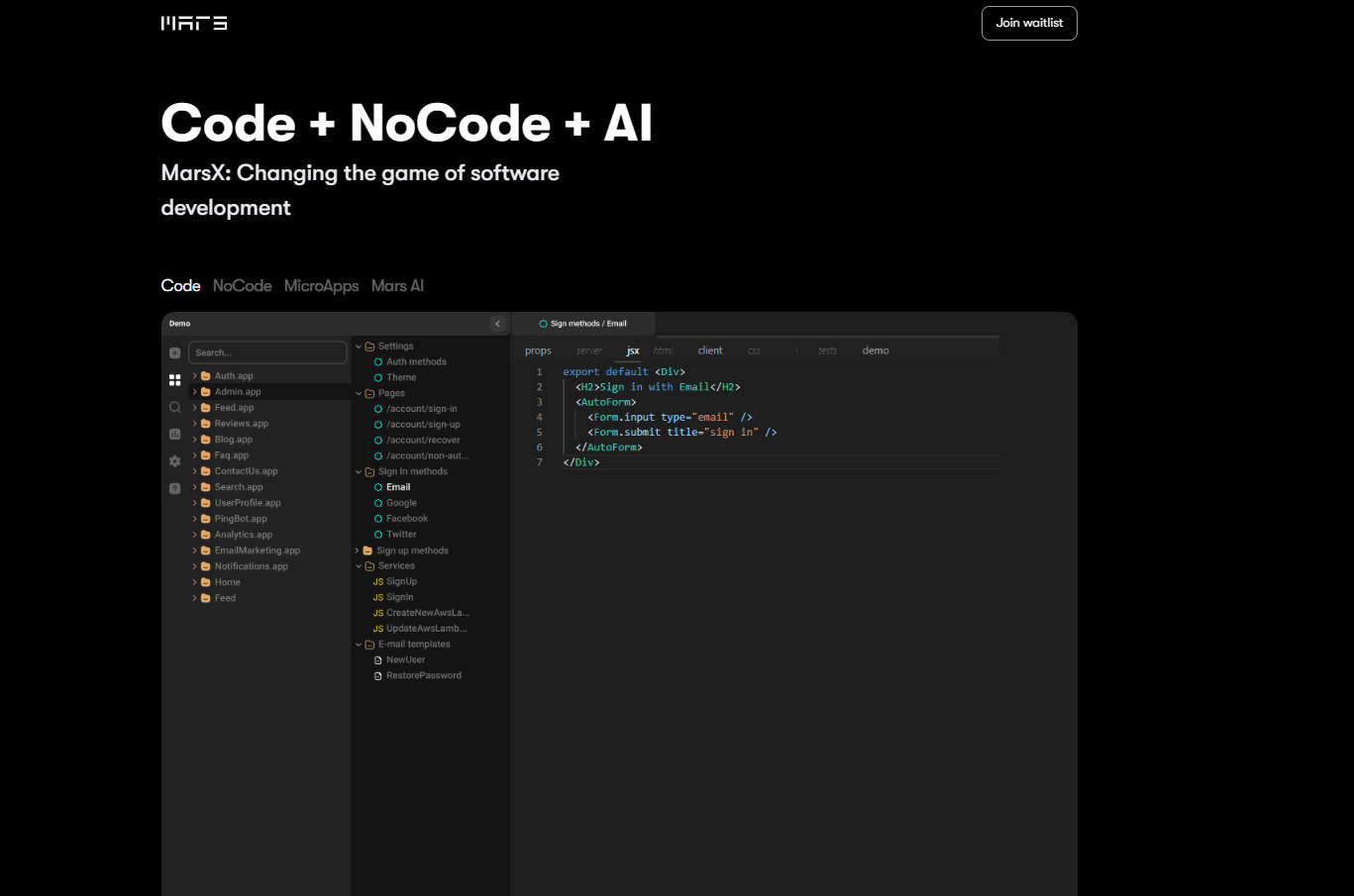Click the component icon beside Google
Screen dimensions: 1354x896
[378, 503]
